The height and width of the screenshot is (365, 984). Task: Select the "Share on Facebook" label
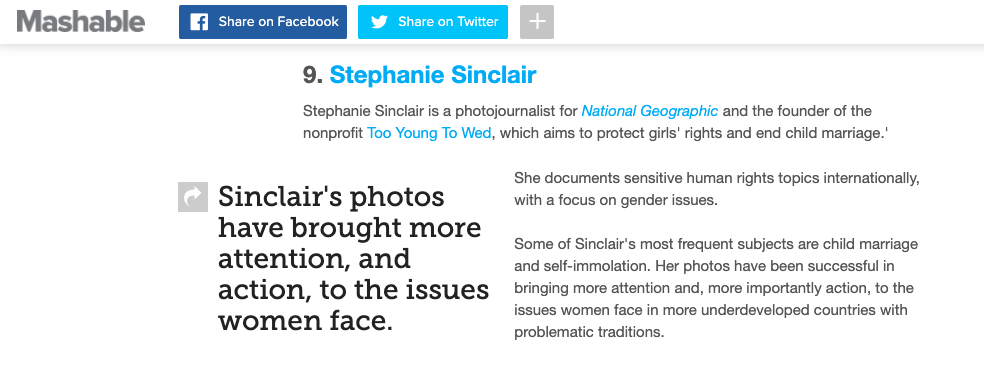pyautogui.click(x=279, y=22)
